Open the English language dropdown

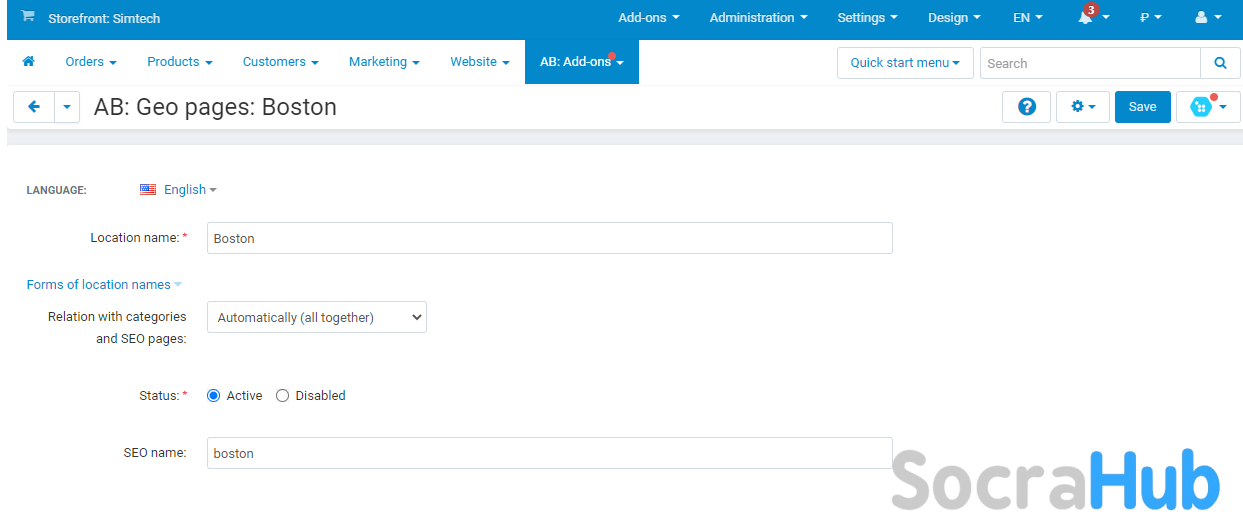[x=185, y=190]
